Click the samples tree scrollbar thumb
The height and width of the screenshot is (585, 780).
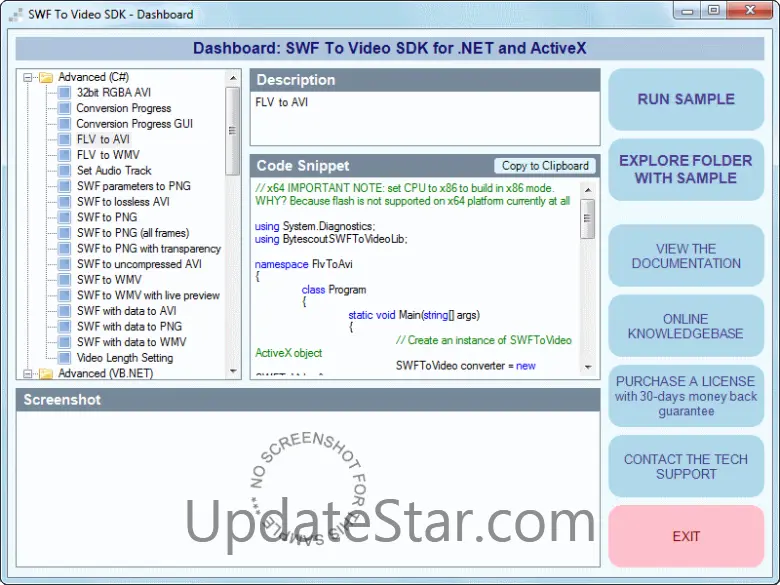[x=233, y=131]
